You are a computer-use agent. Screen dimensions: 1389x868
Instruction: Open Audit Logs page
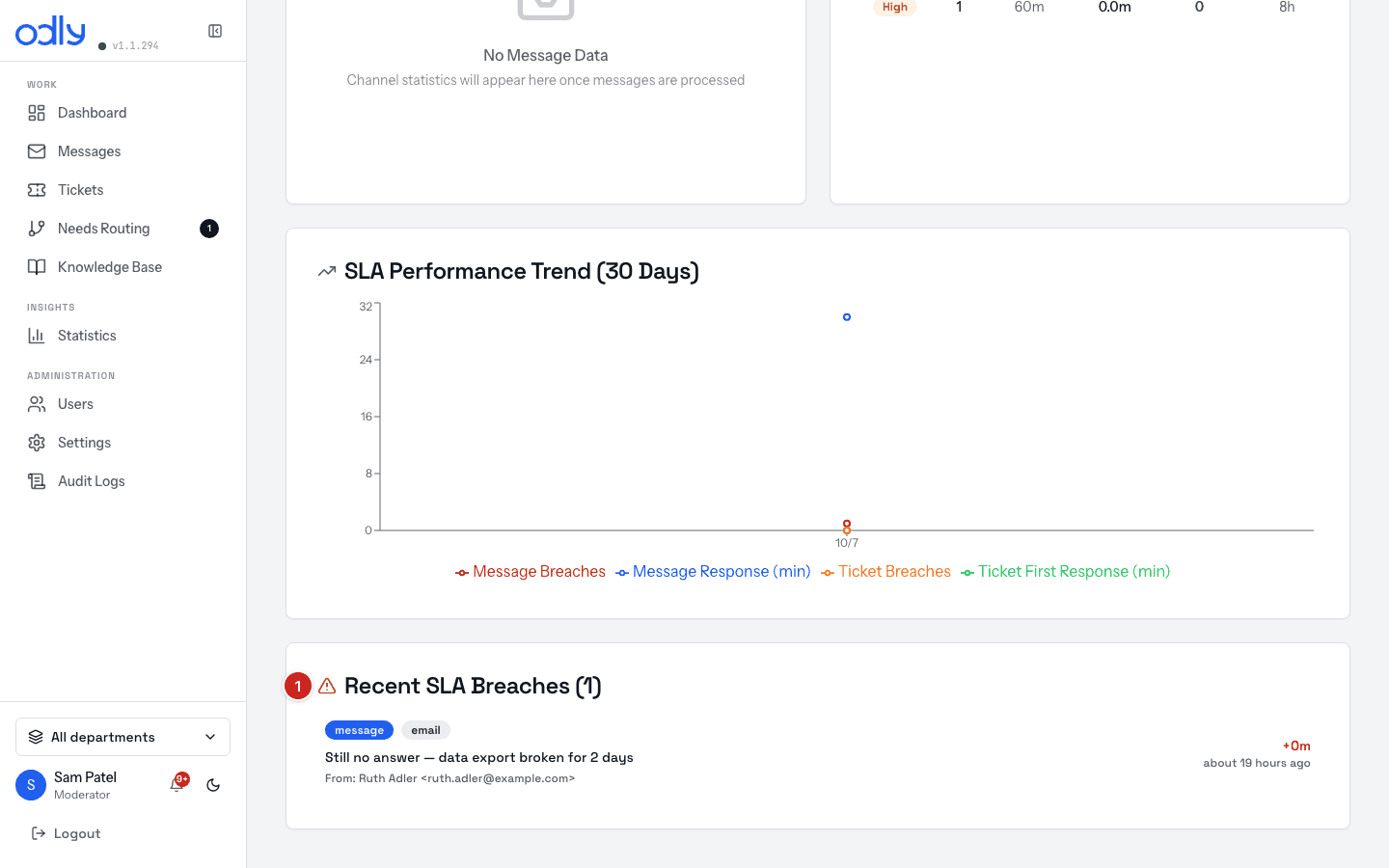pyautogui.click(x=123, y=481)
